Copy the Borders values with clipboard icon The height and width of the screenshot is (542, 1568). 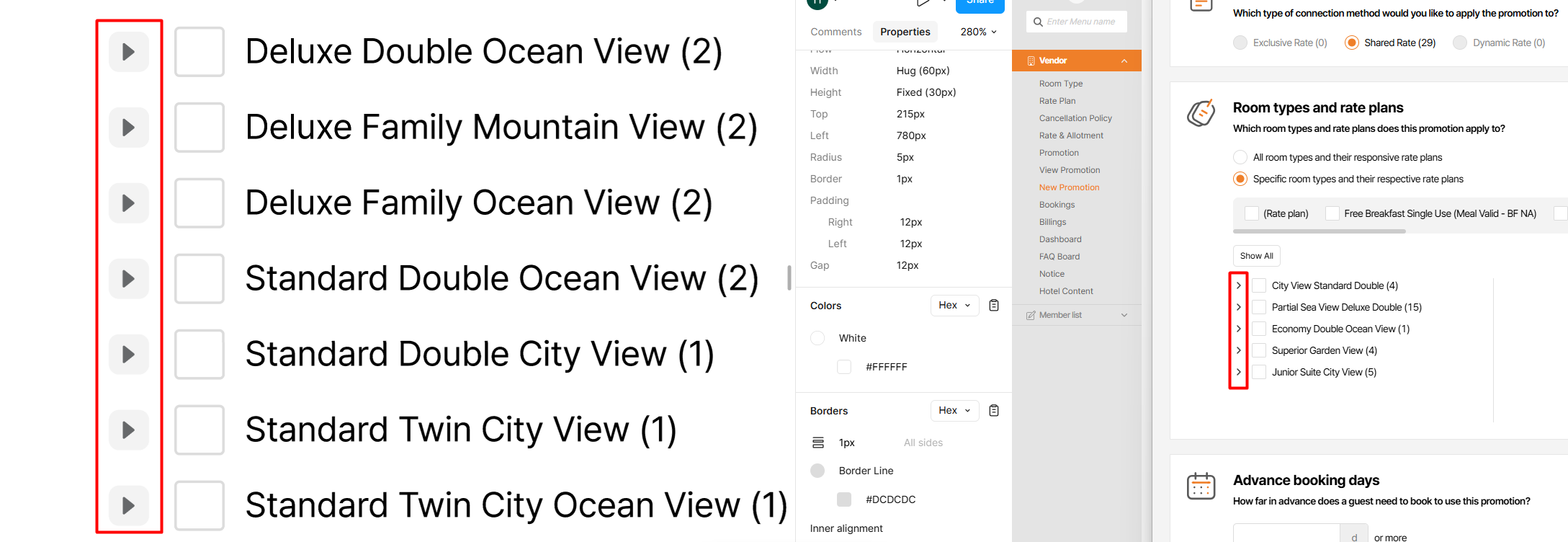tap(994, 411)
